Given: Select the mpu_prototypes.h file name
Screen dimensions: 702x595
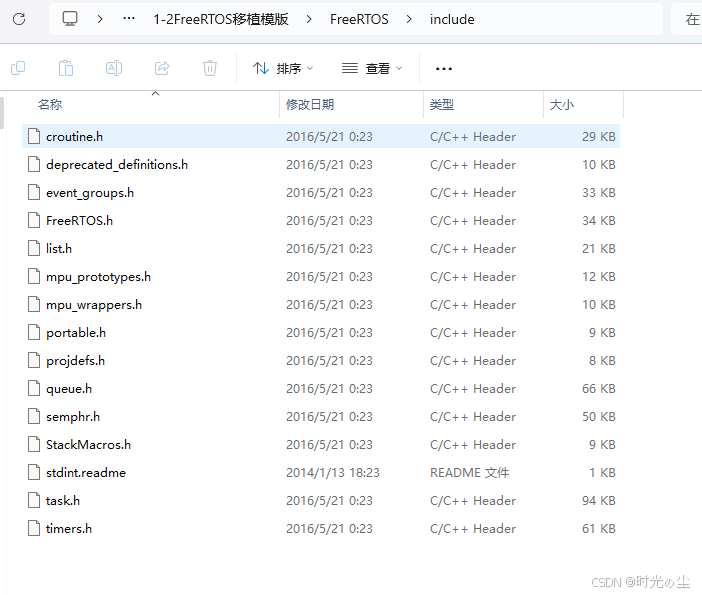Looking at the screenshot, I should (x=98, y=277).
